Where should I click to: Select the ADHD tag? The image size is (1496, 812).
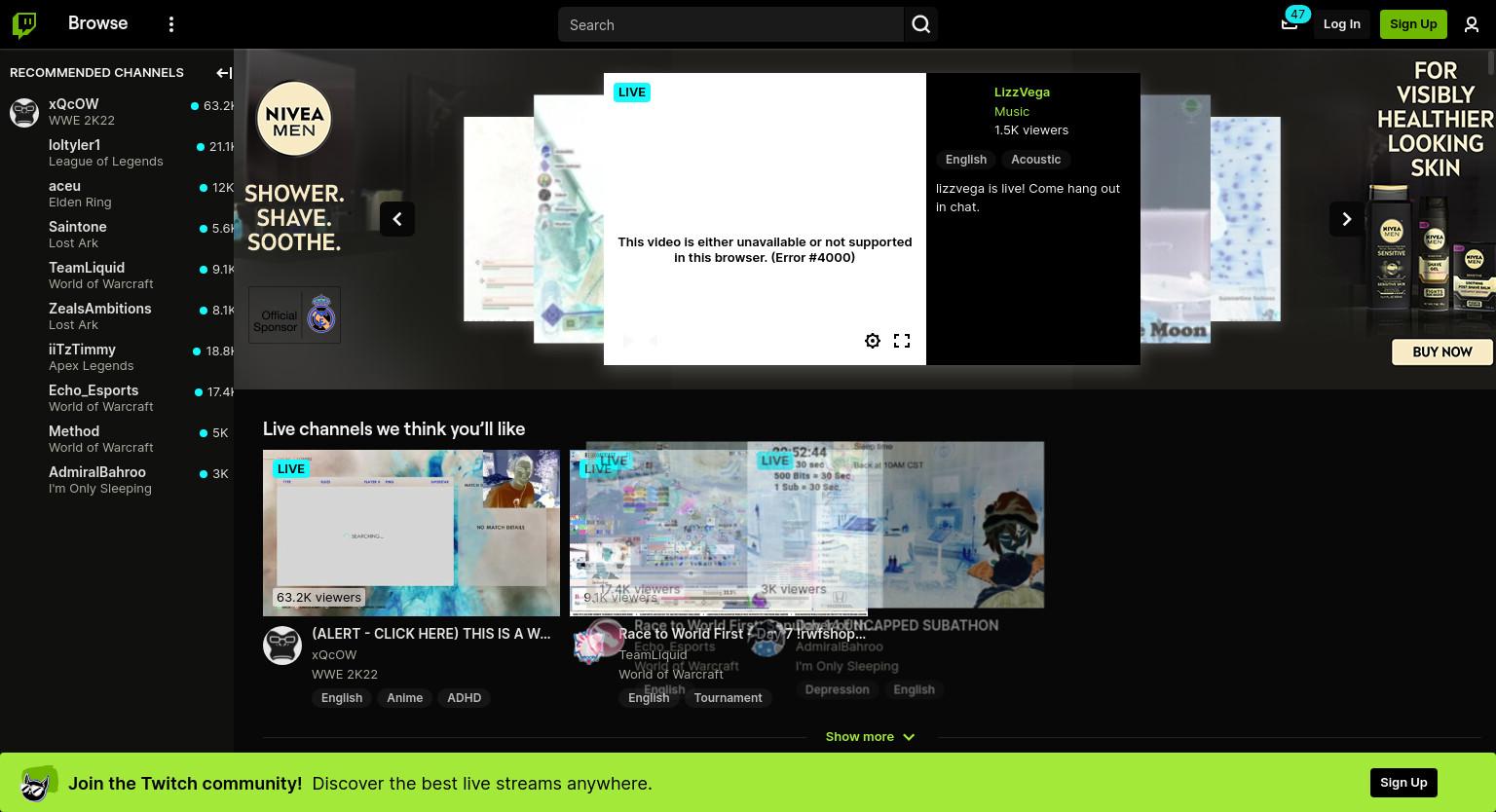464,698
